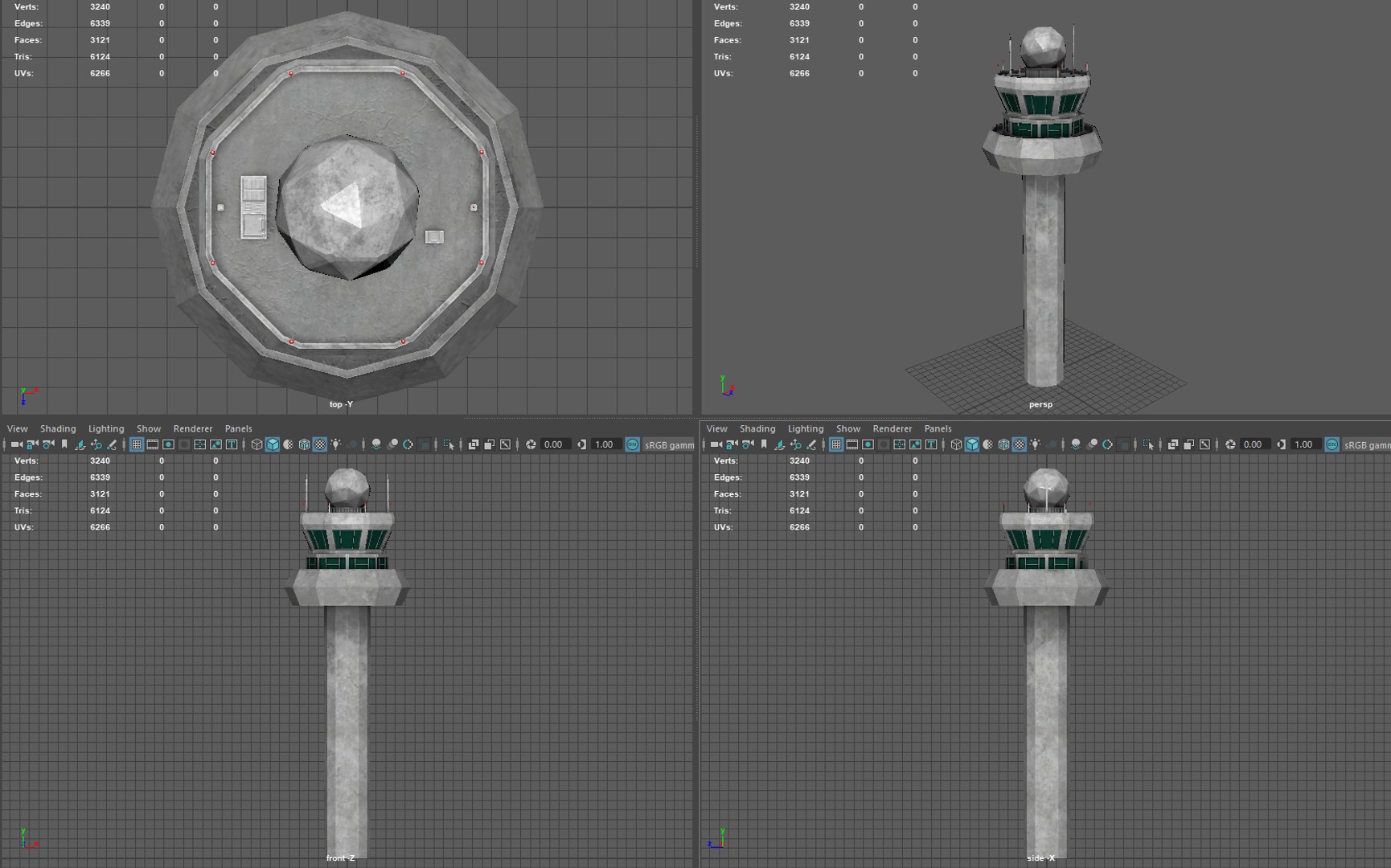The height and width of the screenshot is (868, 1391).
Task: Toggle Lock Camera icon in front view toolbar
Action: 32,444
